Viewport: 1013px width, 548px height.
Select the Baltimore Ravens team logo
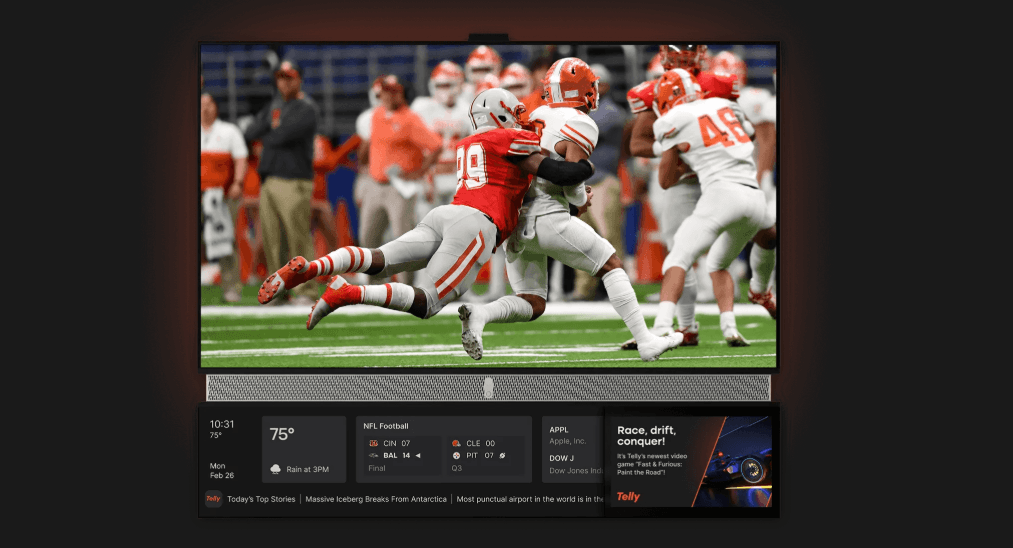click(373, 455)
